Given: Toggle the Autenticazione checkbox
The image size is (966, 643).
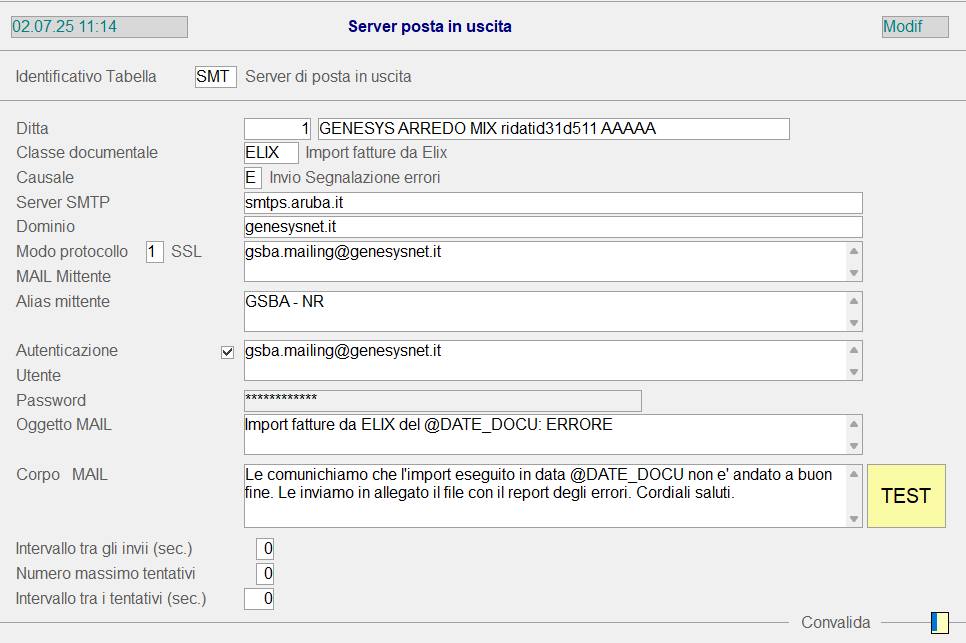Looking at the screenshot, I should [228, 352].
